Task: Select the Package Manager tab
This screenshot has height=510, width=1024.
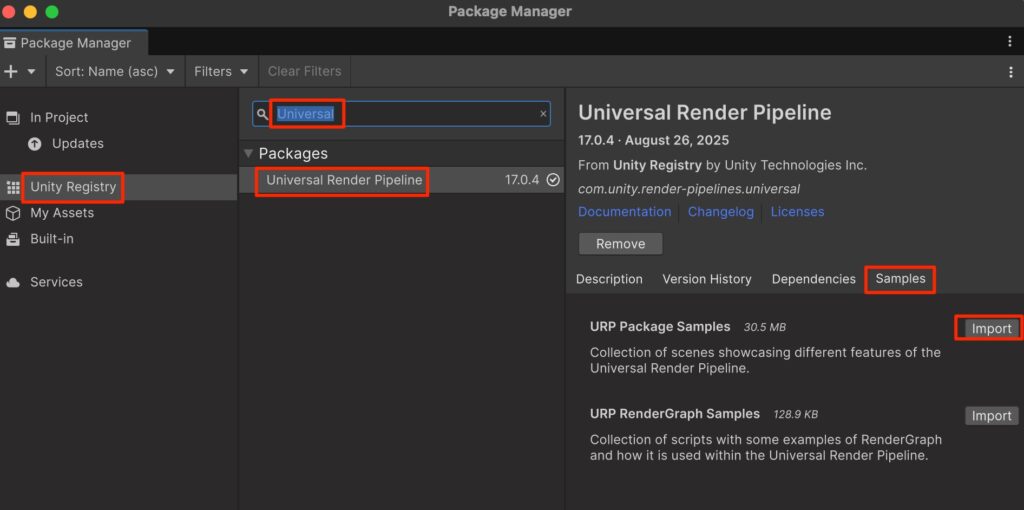Action: [74, 43]
